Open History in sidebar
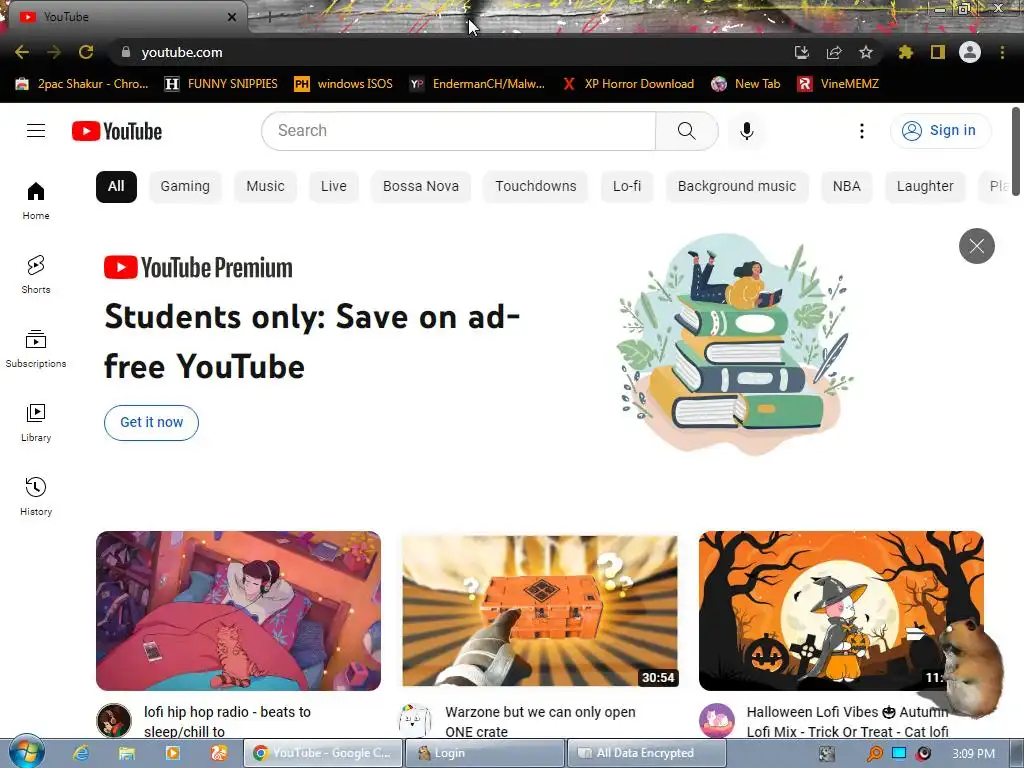 36,496
